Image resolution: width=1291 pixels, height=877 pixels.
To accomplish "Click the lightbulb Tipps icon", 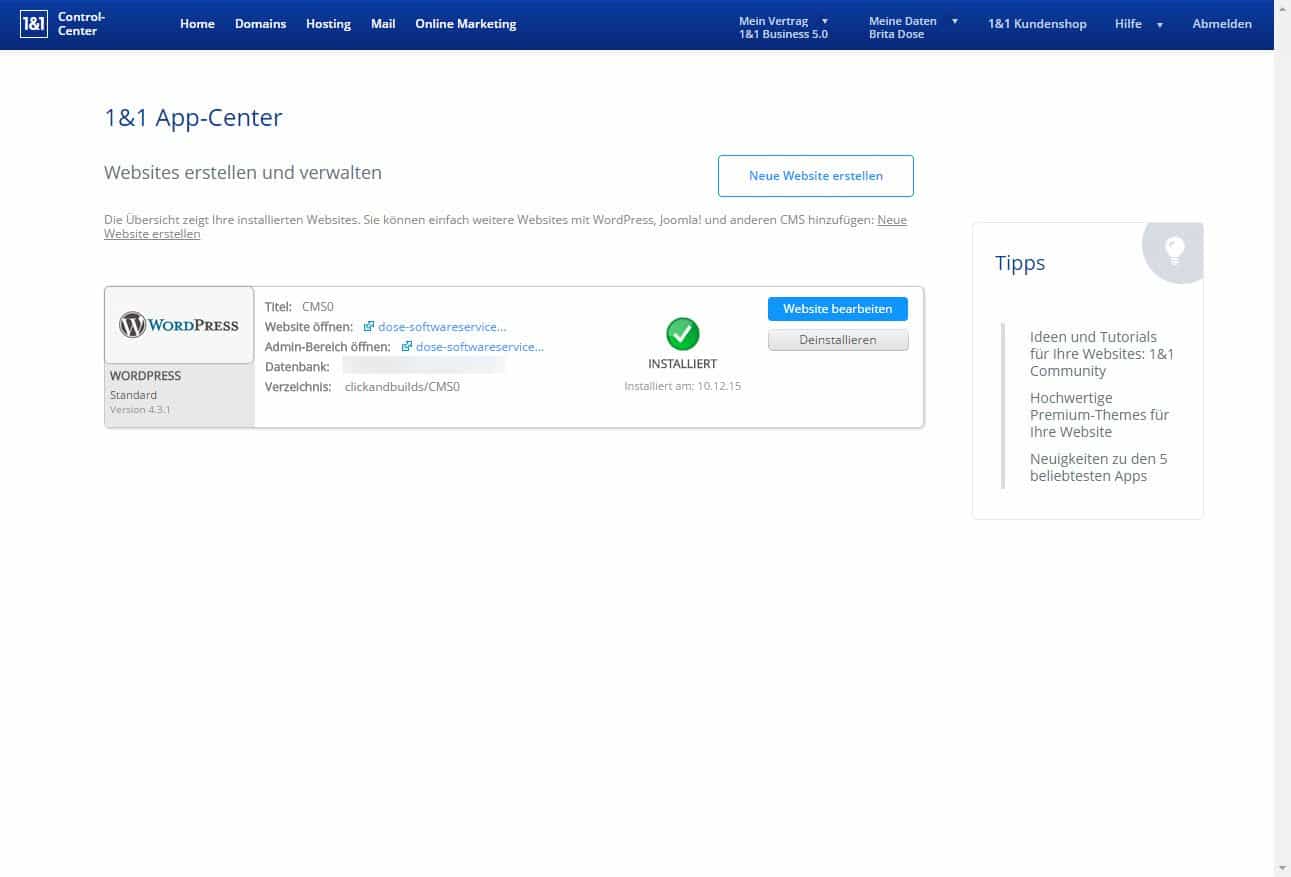I will pos(1174,250).
